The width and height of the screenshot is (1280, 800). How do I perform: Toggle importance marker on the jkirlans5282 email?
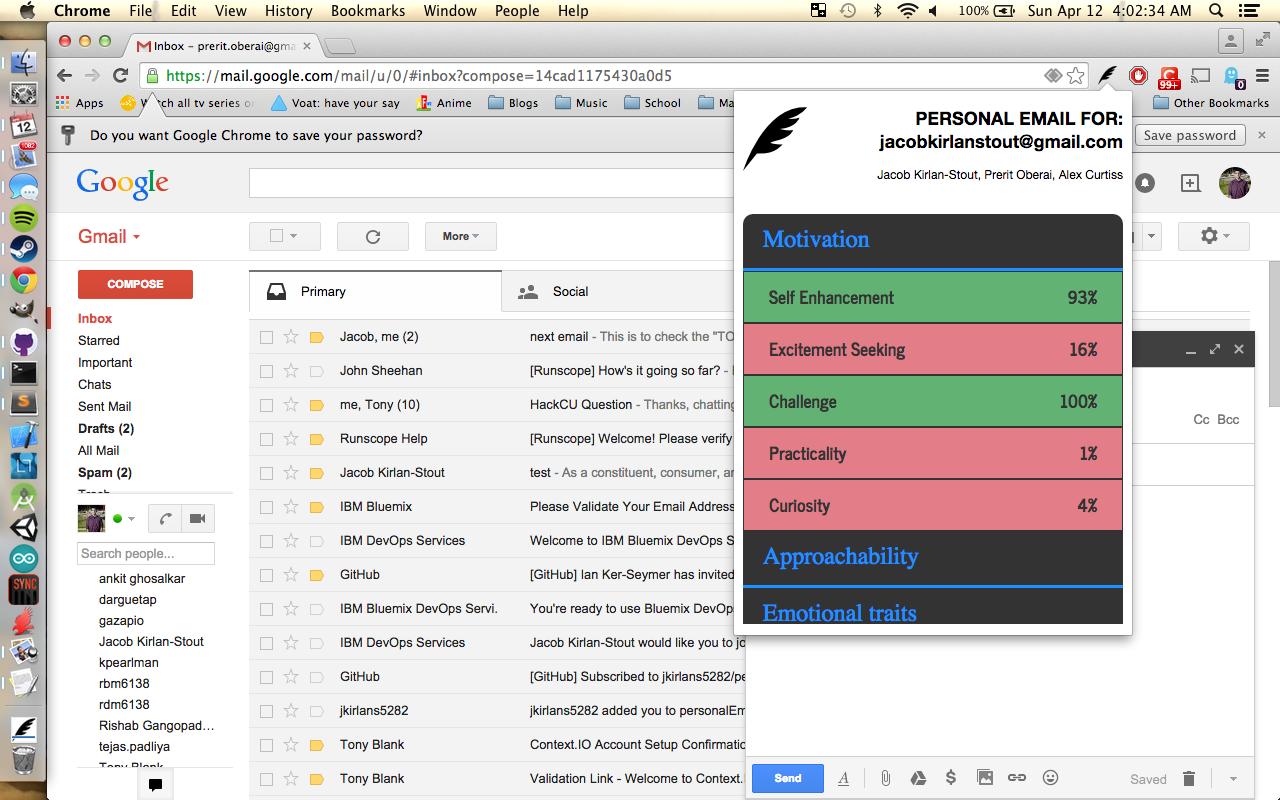click(x=316, y=711)
